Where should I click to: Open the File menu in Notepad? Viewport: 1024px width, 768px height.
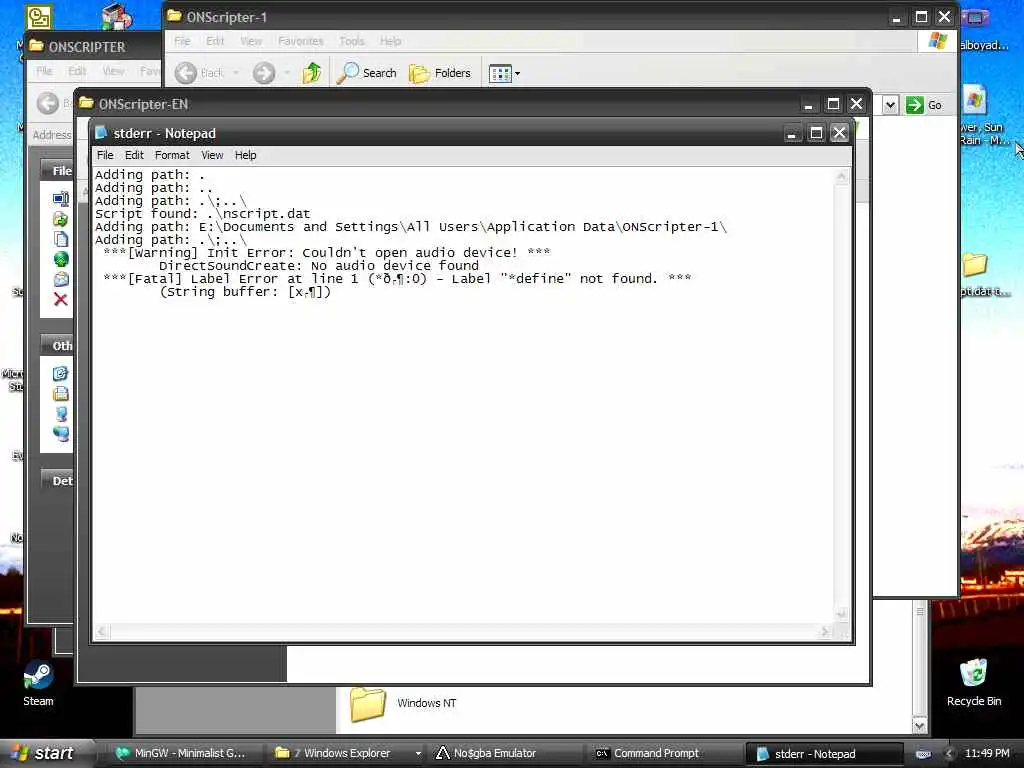click(x=104, y=155)
